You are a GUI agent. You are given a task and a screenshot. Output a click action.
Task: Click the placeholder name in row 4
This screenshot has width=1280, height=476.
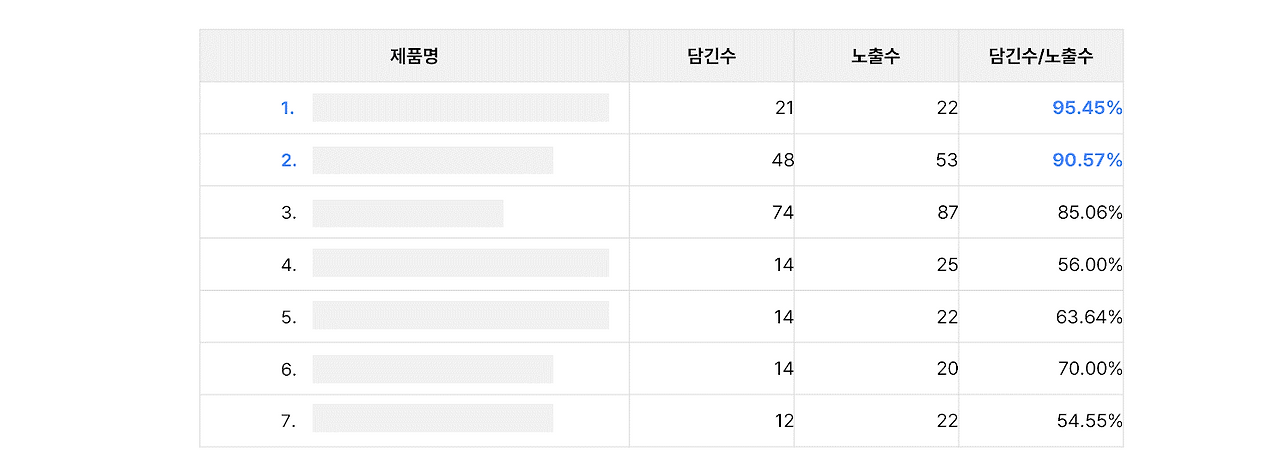pos(461,265)
